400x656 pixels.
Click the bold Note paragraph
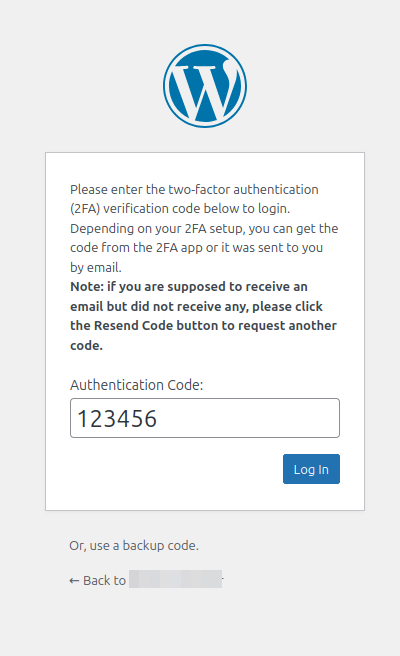tap(204, 316)
